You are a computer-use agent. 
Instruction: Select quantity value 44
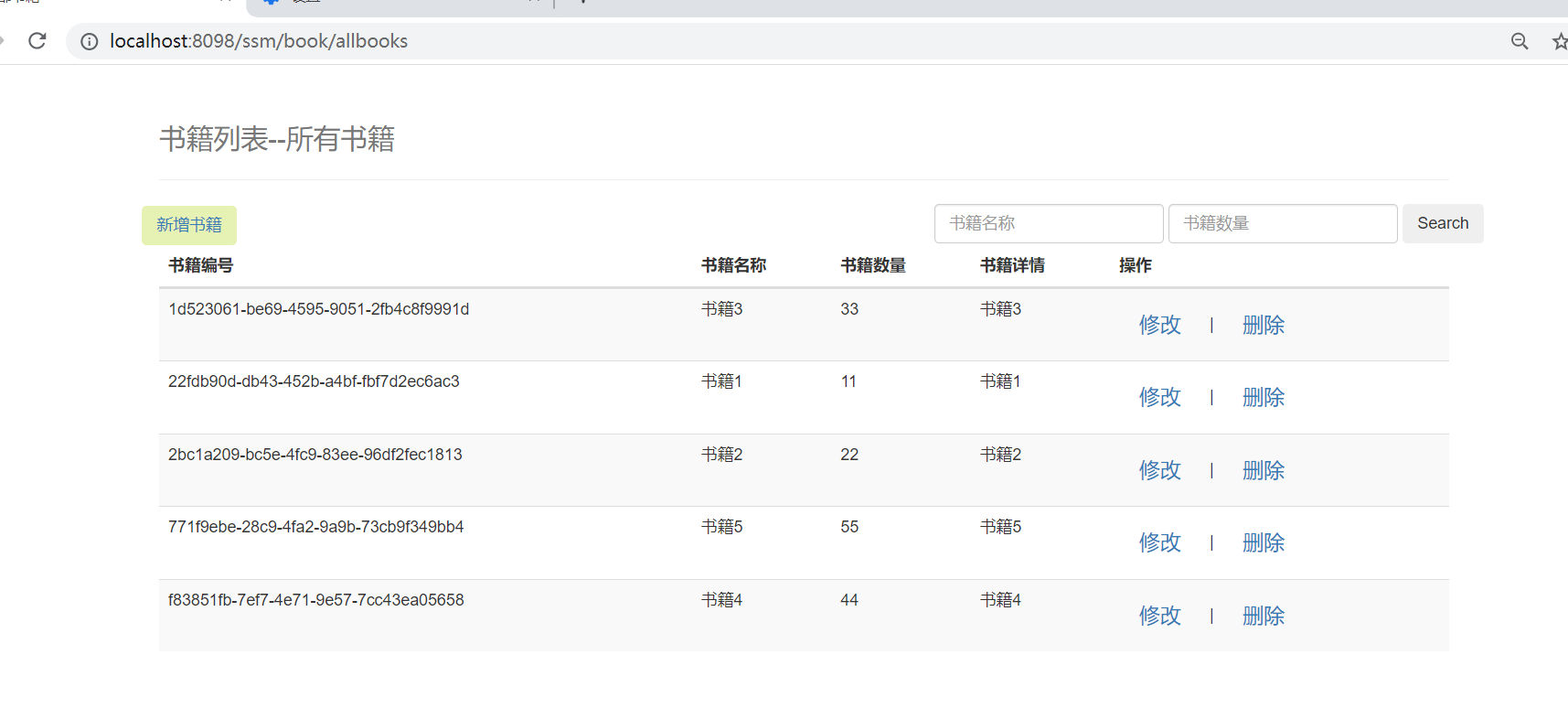[849, 600]
